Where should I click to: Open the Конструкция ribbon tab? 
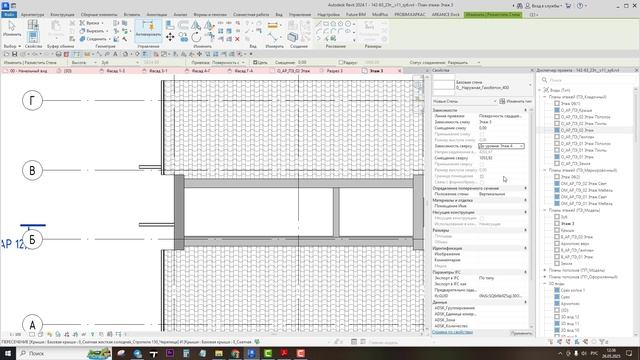[62, 15]
